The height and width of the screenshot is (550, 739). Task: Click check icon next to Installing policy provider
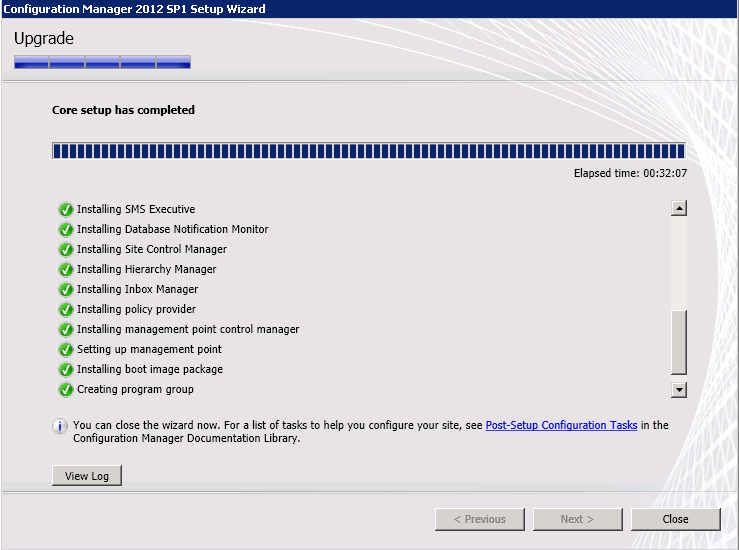pos(66,310)
